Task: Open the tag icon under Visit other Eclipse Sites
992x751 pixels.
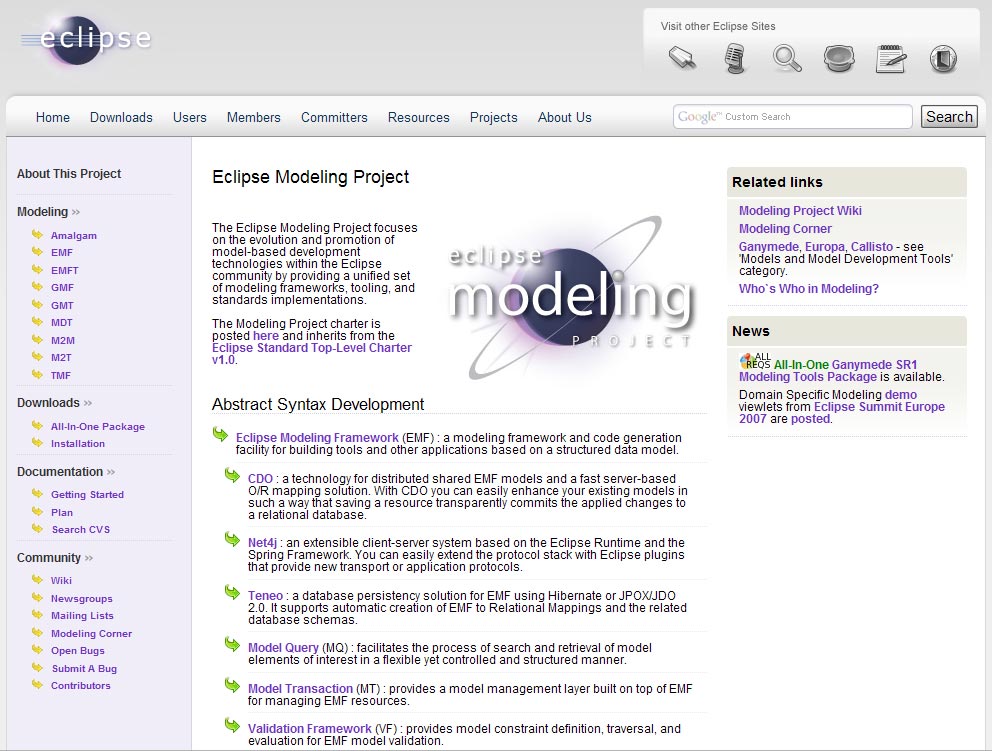Action: [x=682, y=58]
